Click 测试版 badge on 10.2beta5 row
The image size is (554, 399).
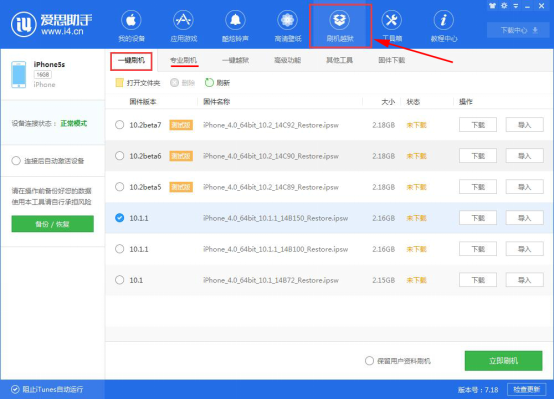coord(181,187)
